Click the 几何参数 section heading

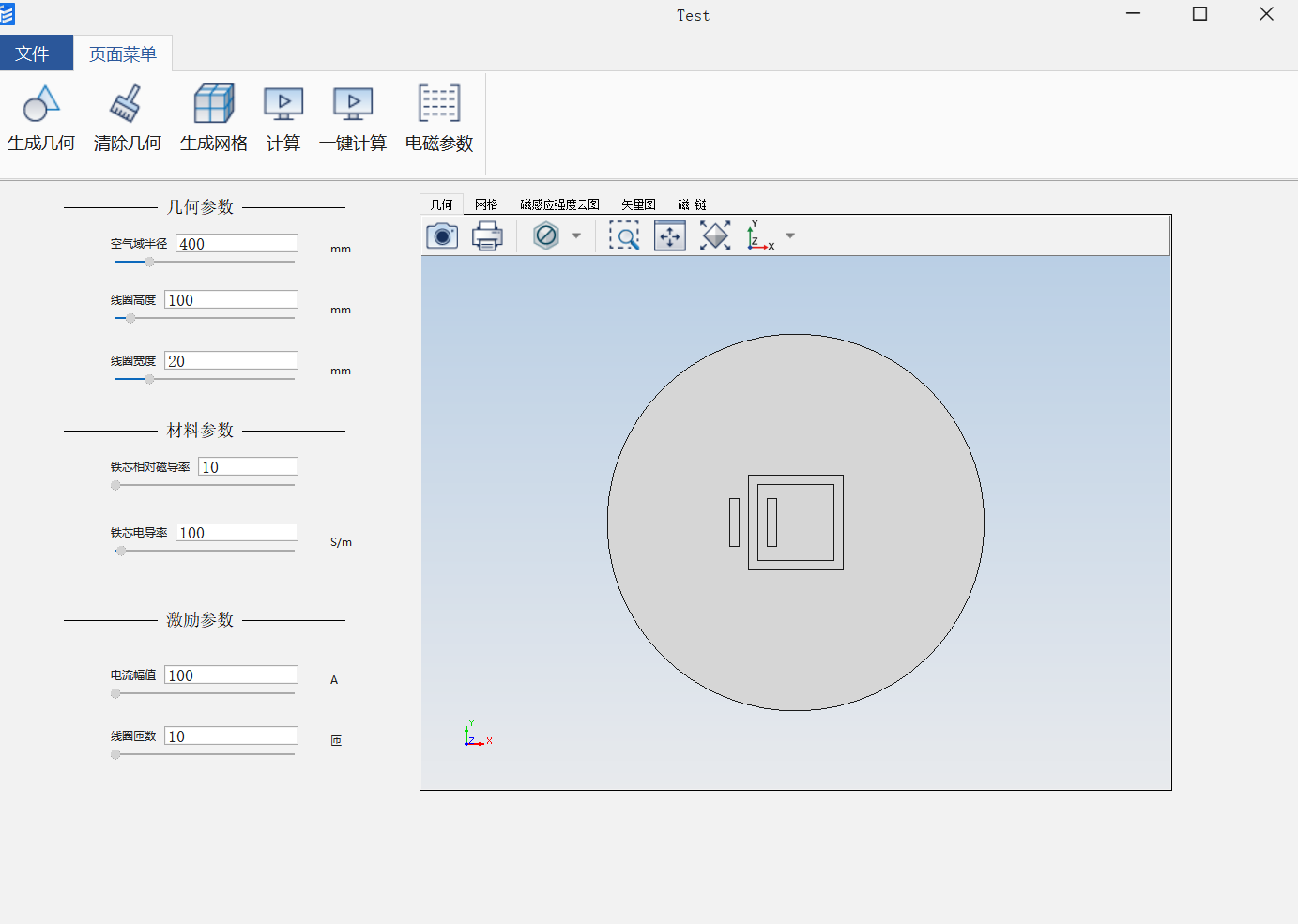pyautogui.click(x=200, y=206)
